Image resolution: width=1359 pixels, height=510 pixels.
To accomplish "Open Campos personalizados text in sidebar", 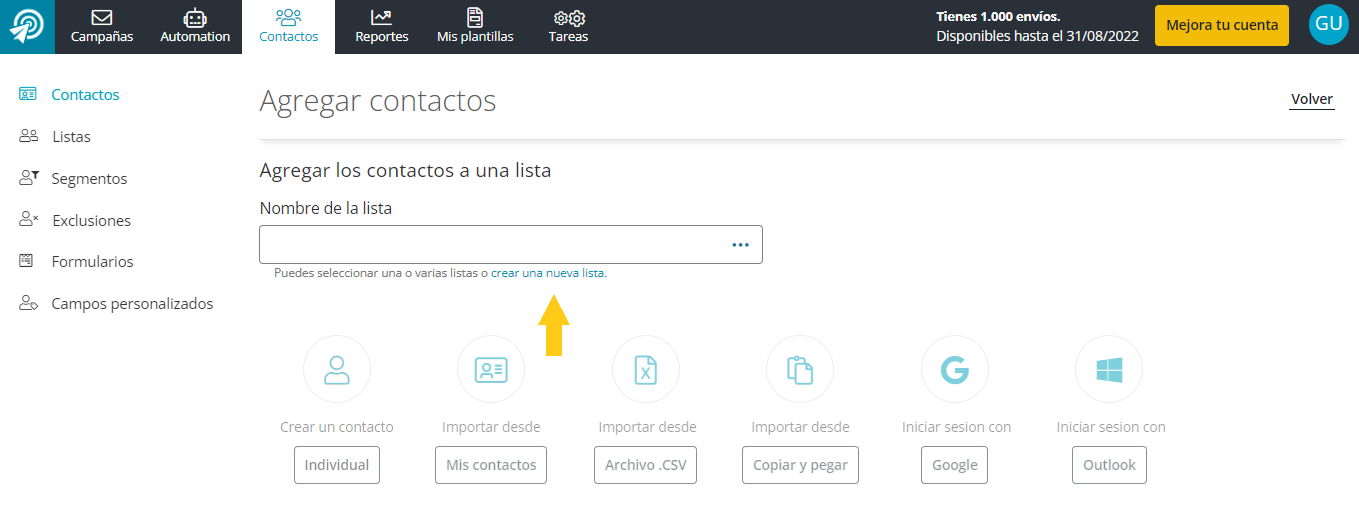I will (x=132, y=304).
